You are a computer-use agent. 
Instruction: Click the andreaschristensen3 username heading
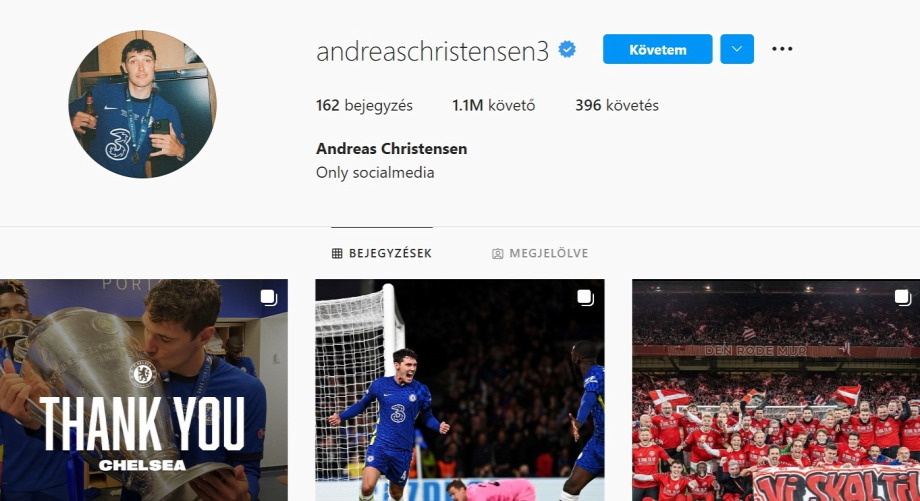point(432,52)
